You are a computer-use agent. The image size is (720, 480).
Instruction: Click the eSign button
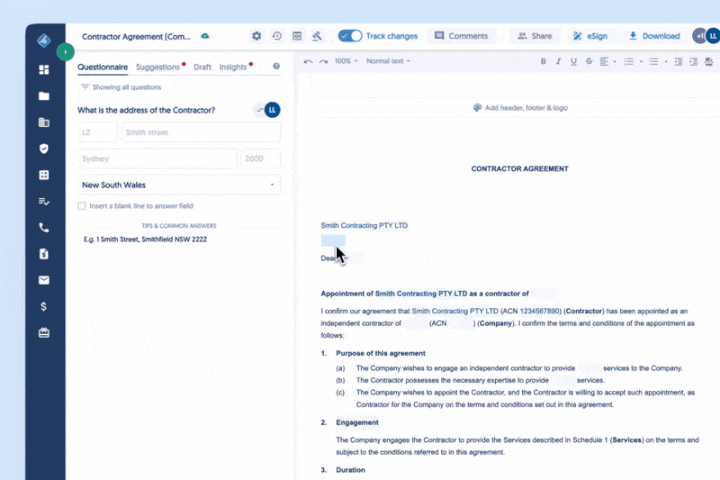[590, 36]
